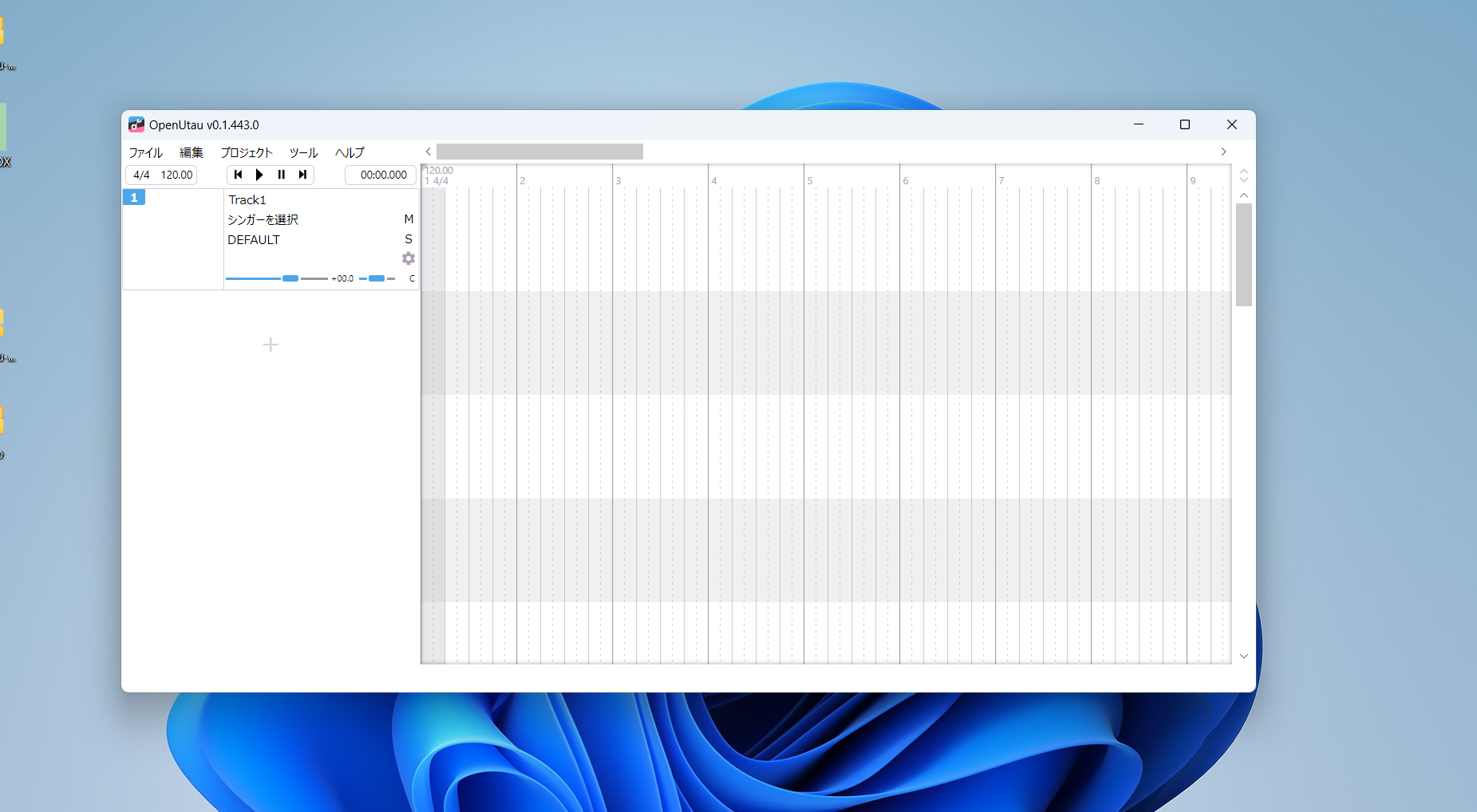Adjust Track1's volume slider
This screenshot has width=1477, height=812.
(x=290, y=278)
